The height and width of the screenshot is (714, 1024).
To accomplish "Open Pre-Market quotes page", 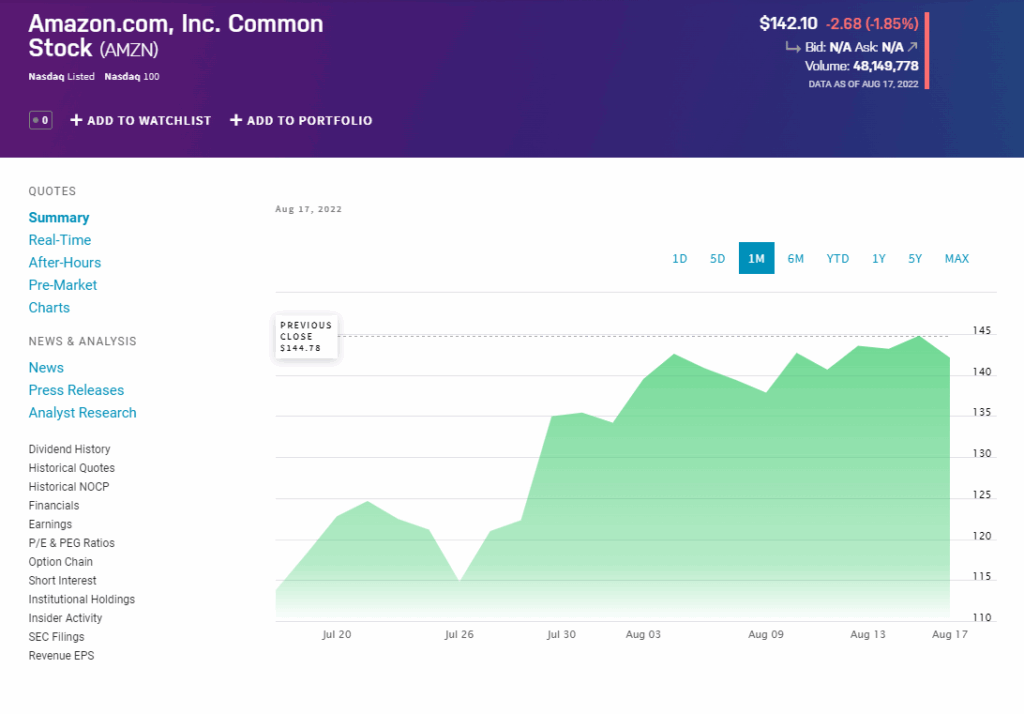I will pyautogui.click(x=63, y=285).
